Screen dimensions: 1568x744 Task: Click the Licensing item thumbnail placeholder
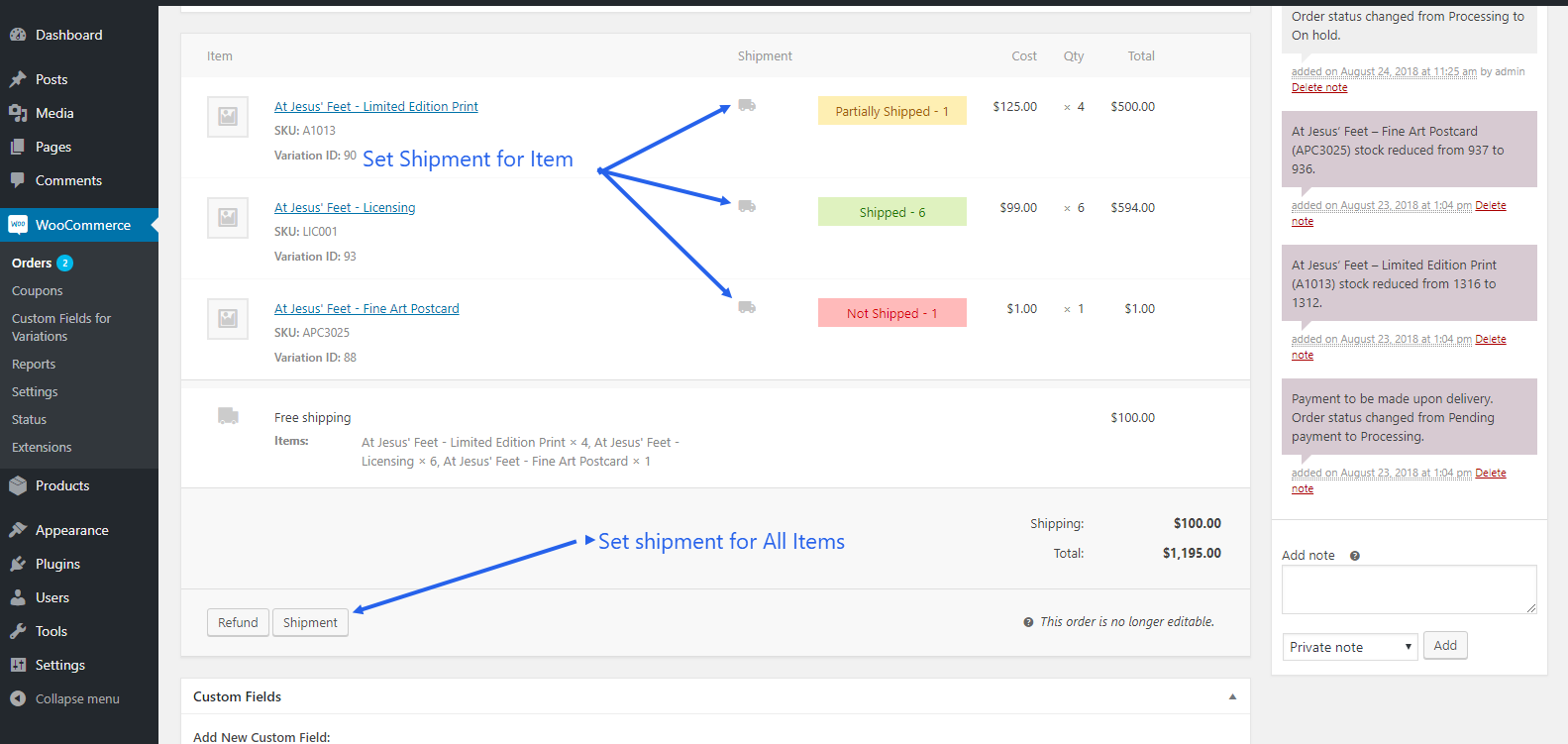click(228, 217)
